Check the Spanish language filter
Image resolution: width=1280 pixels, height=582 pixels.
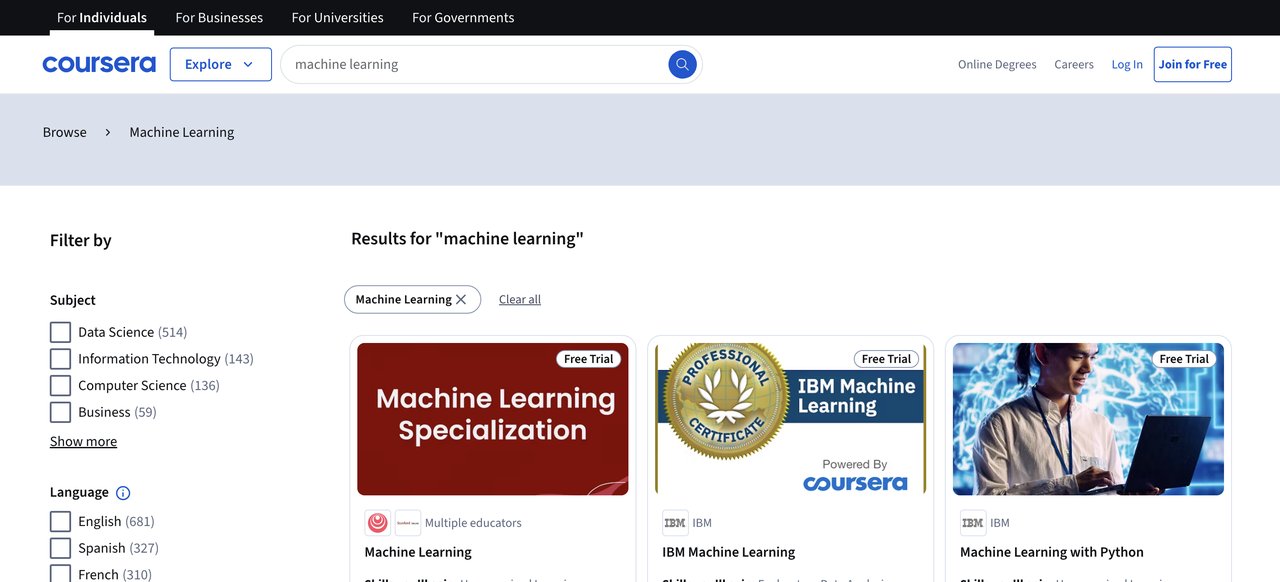click(x=61, y=548)
